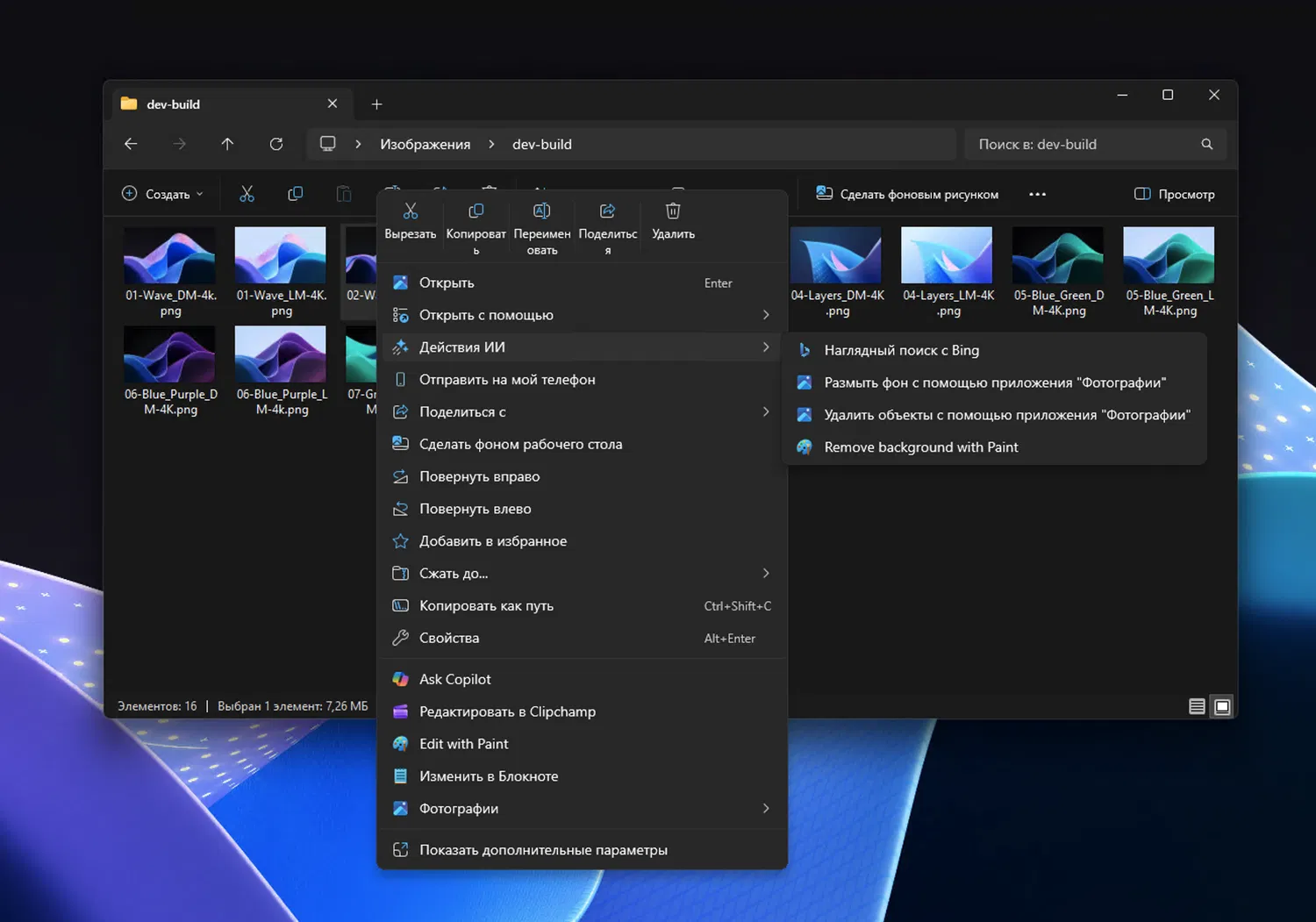Click the Rename icon in context menu

click(x=542, y=211)
